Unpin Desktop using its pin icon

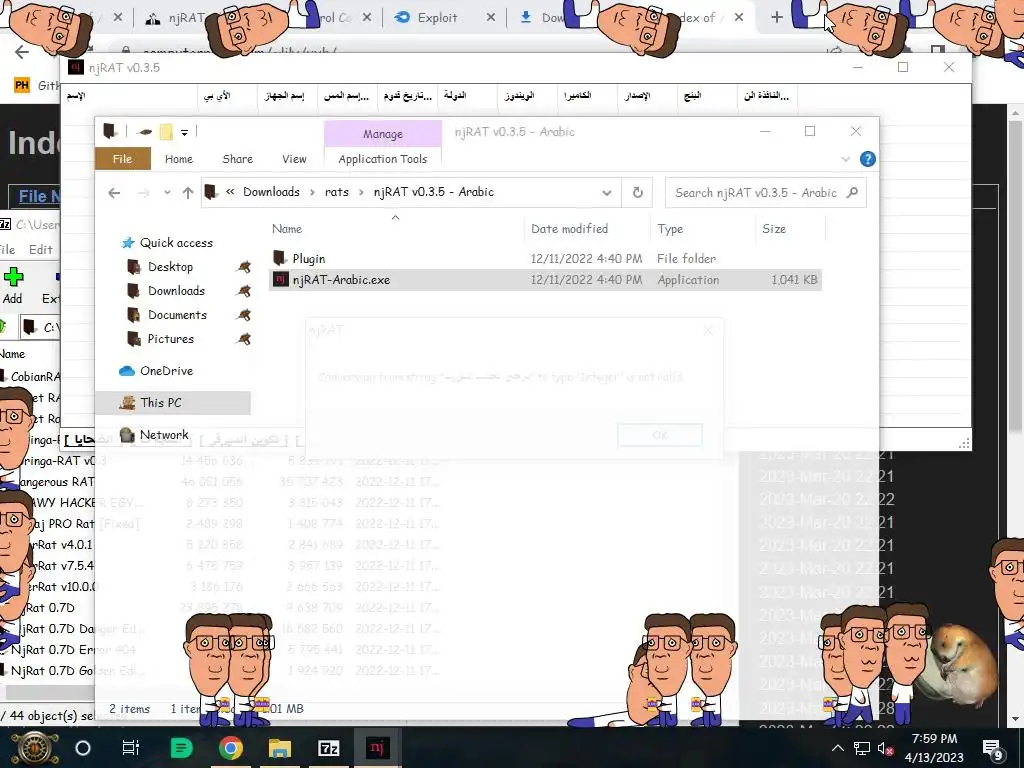click(x=244, y=266)
